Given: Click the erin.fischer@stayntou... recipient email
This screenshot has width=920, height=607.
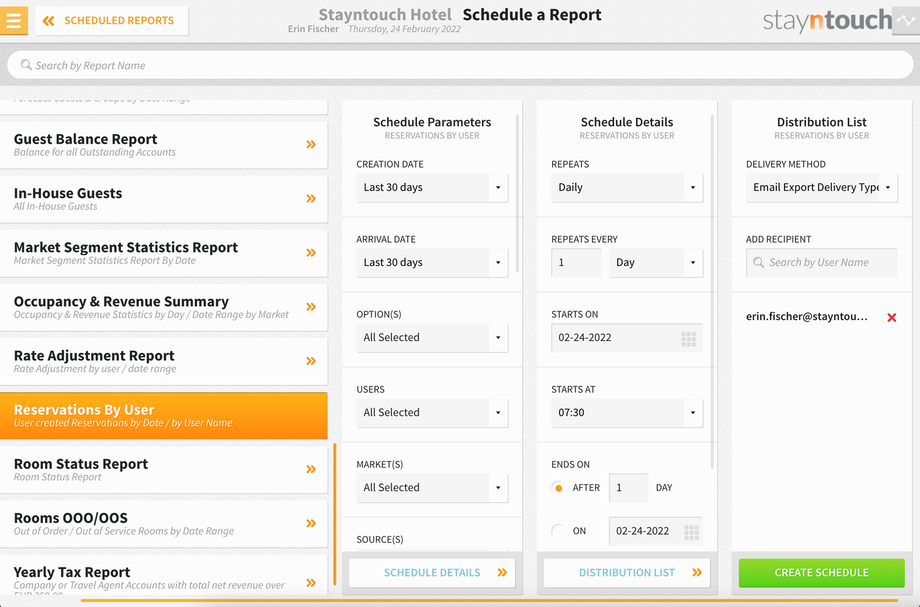Looking at the screenshot, I should [x=807, y=317].
